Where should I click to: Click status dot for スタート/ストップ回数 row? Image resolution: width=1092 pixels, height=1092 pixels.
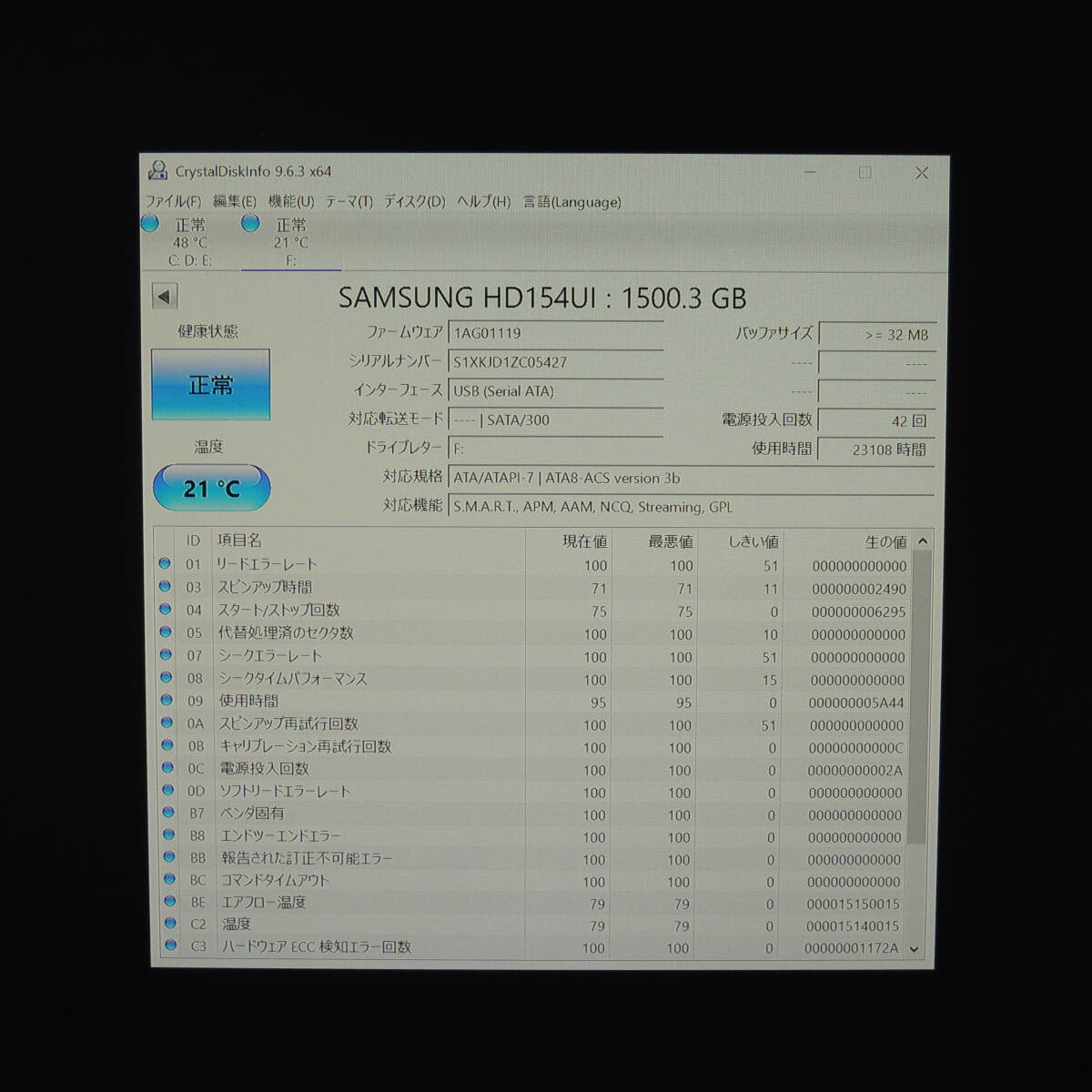[x=165, y=609]
